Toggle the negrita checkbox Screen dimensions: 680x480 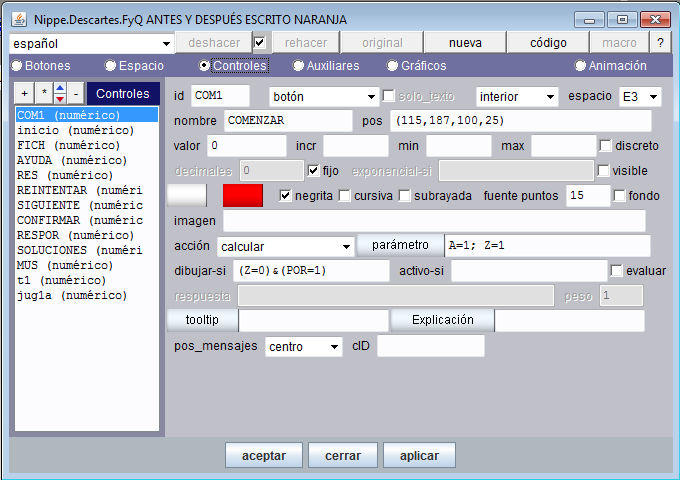coord(285,195)
